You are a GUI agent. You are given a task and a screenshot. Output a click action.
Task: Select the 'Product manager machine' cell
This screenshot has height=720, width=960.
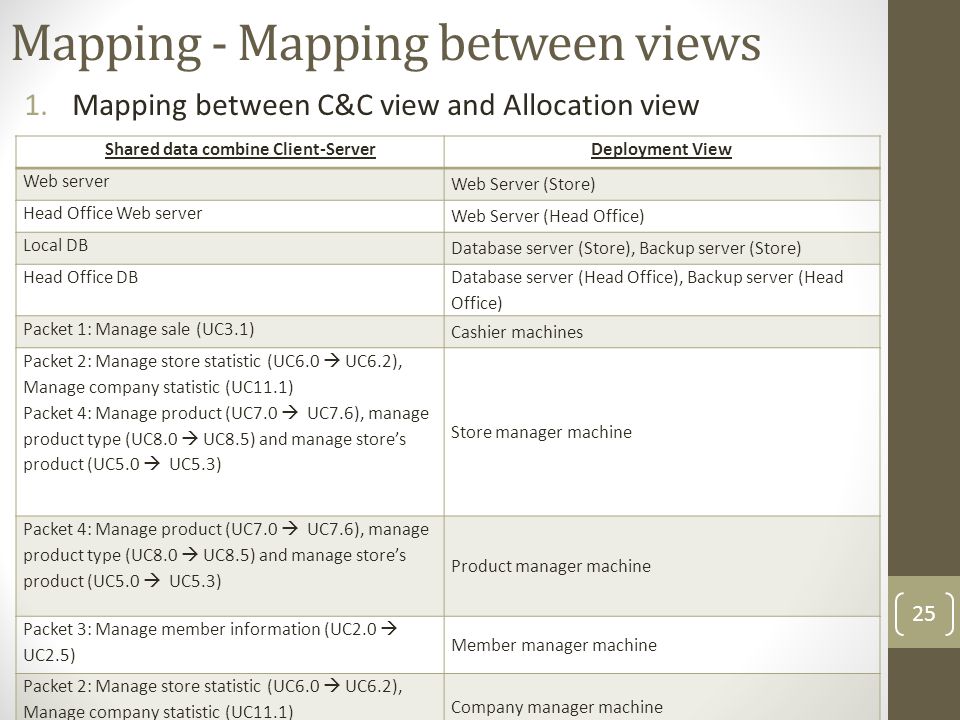(662, 566)
